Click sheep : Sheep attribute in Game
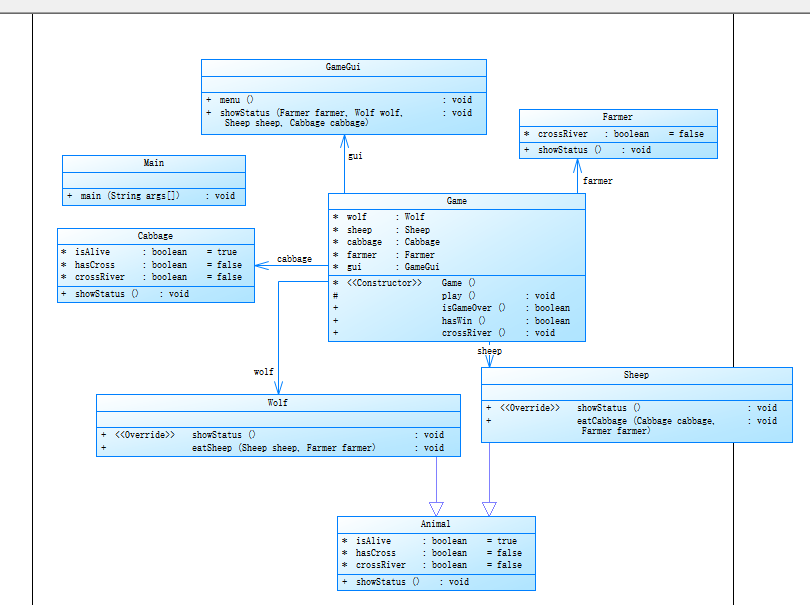 coord(381,230)
